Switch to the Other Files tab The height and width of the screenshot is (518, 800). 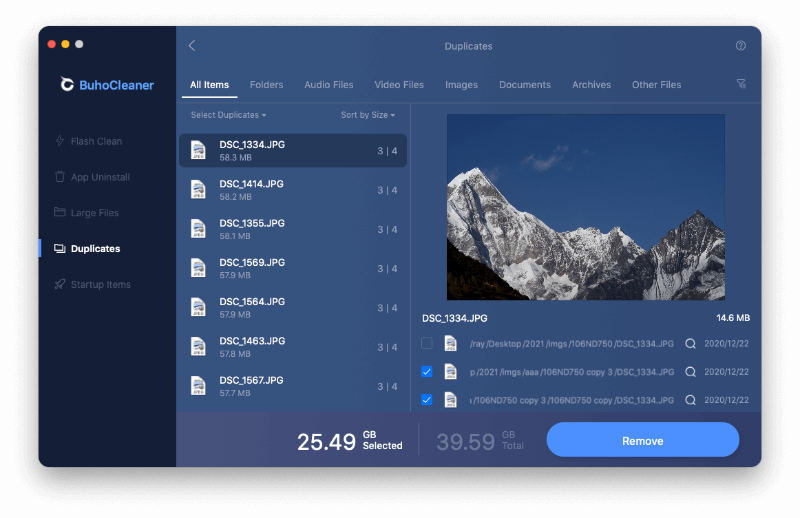(x=656, y=85)
